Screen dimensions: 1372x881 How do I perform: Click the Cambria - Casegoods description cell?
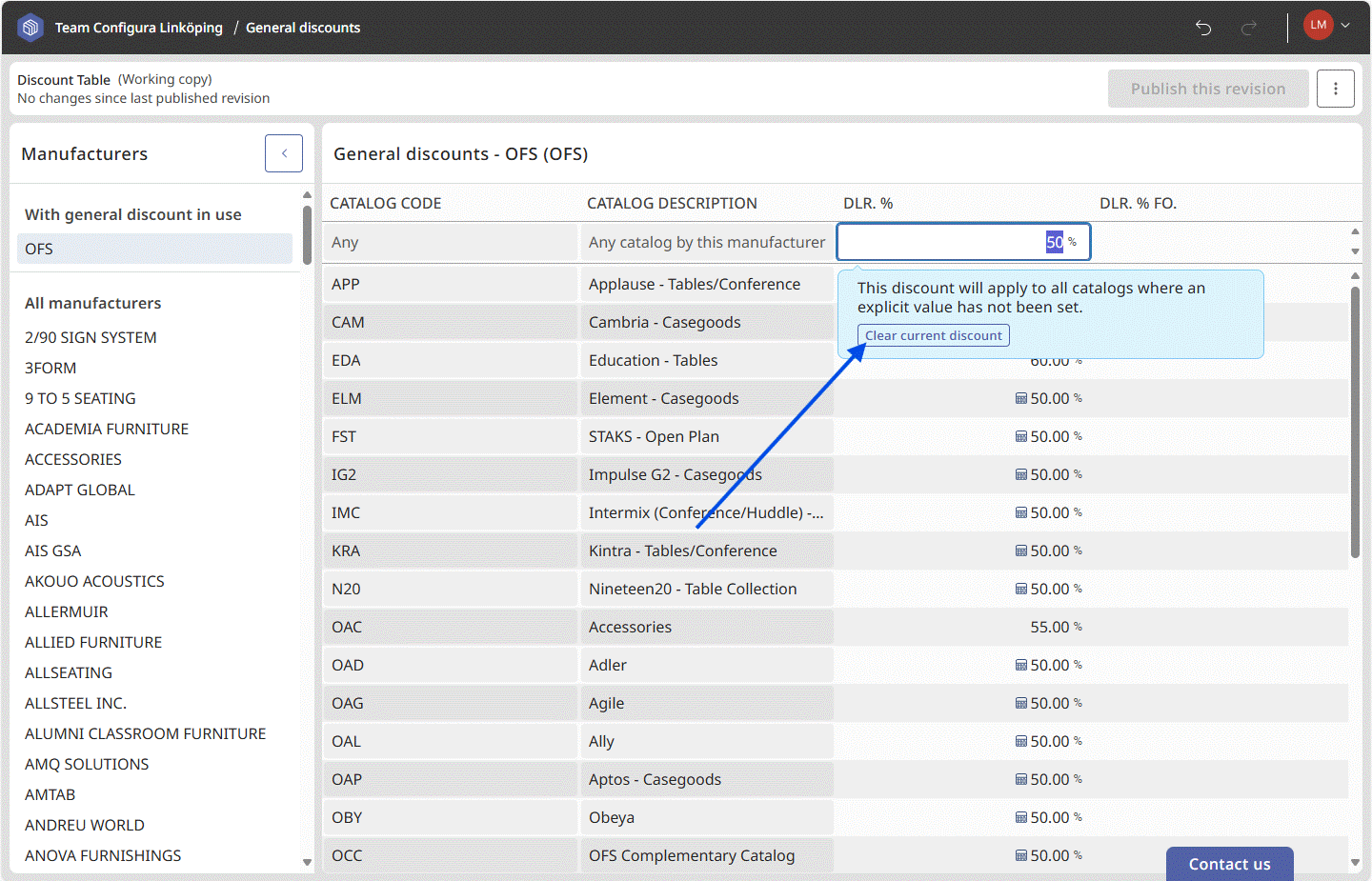pos(706,322)
